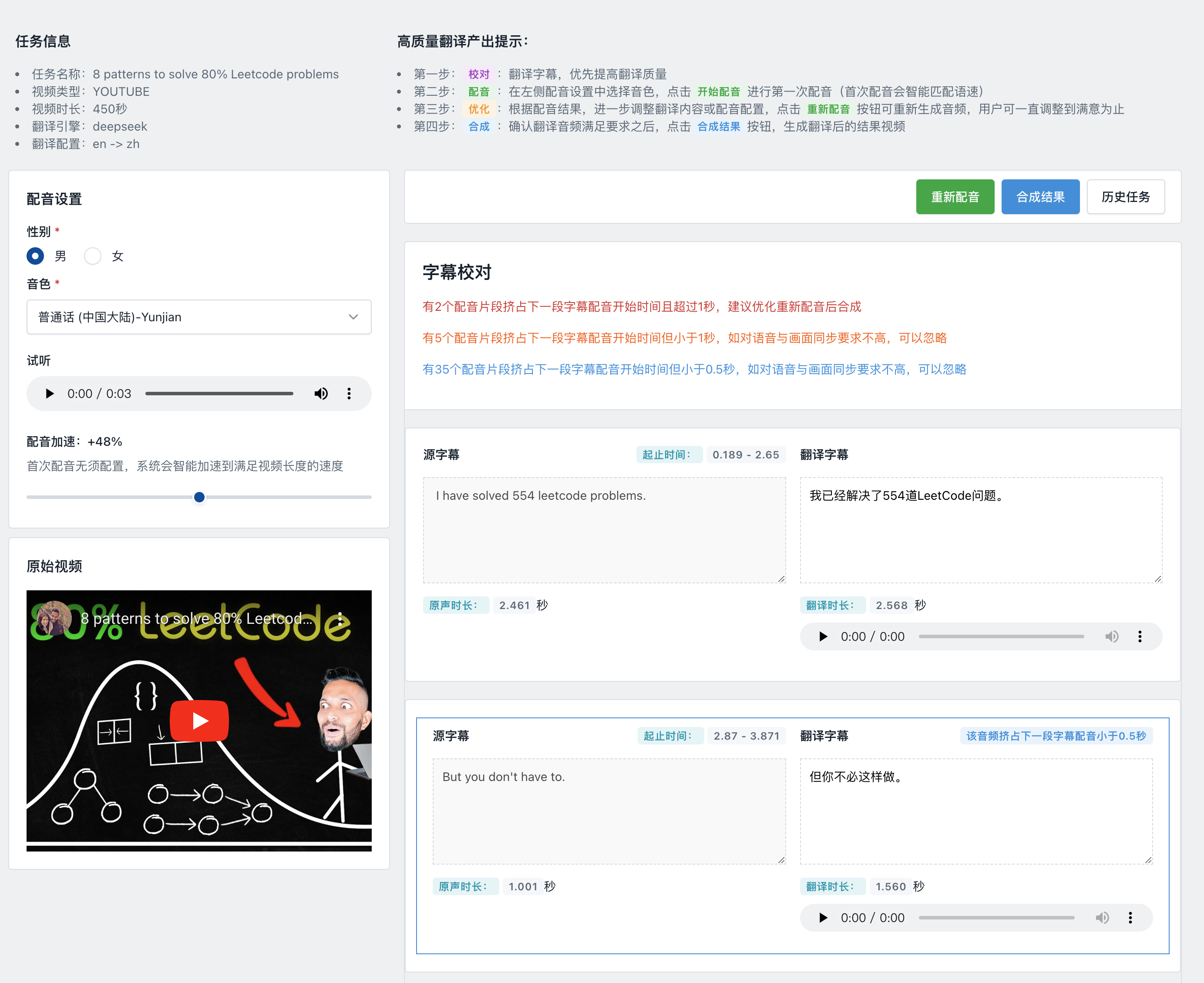This screenshot has width=1204, height=983.
Task: Click the 重新配音 button
Action: point(954,197)
